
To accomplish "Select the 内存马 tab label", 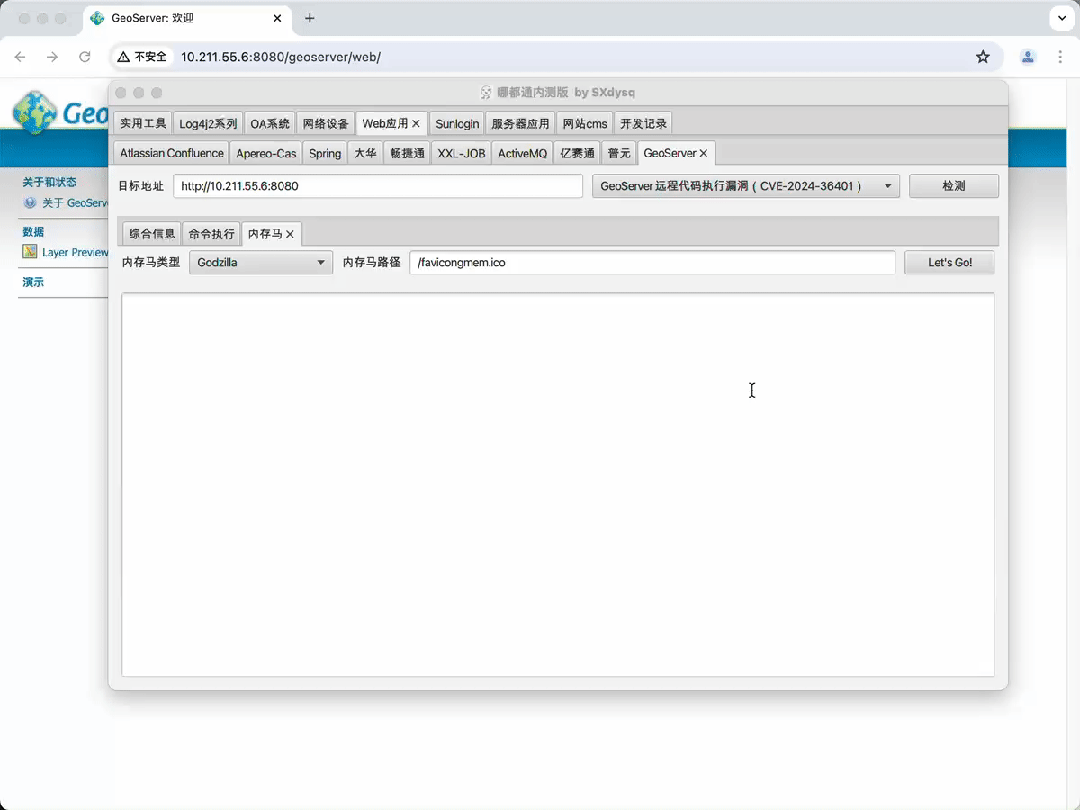I will tap(264, 233).
